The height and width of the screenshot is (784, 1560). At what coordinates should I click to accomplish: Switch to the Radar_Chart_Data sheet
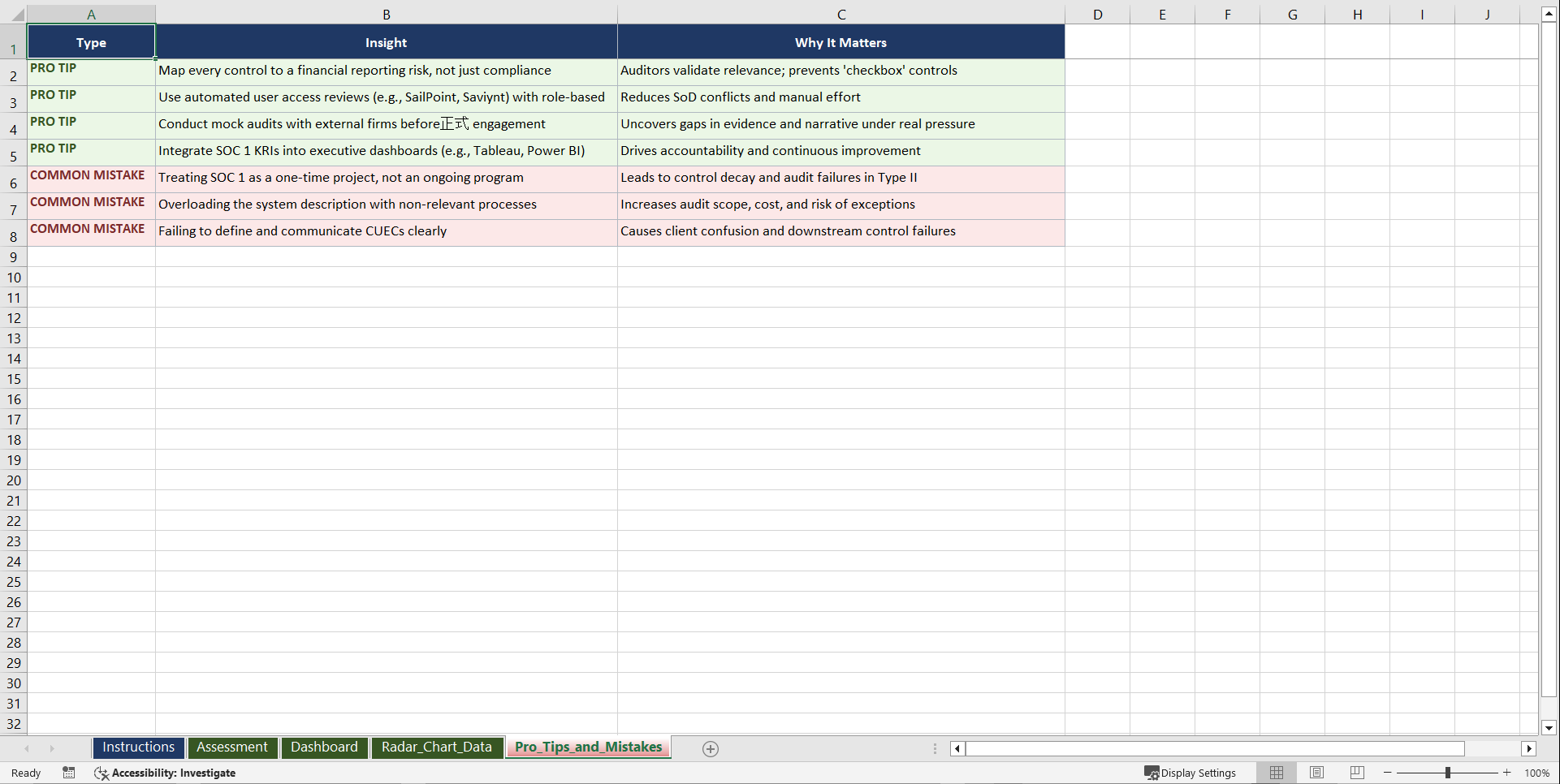click(x=437, y=747)
